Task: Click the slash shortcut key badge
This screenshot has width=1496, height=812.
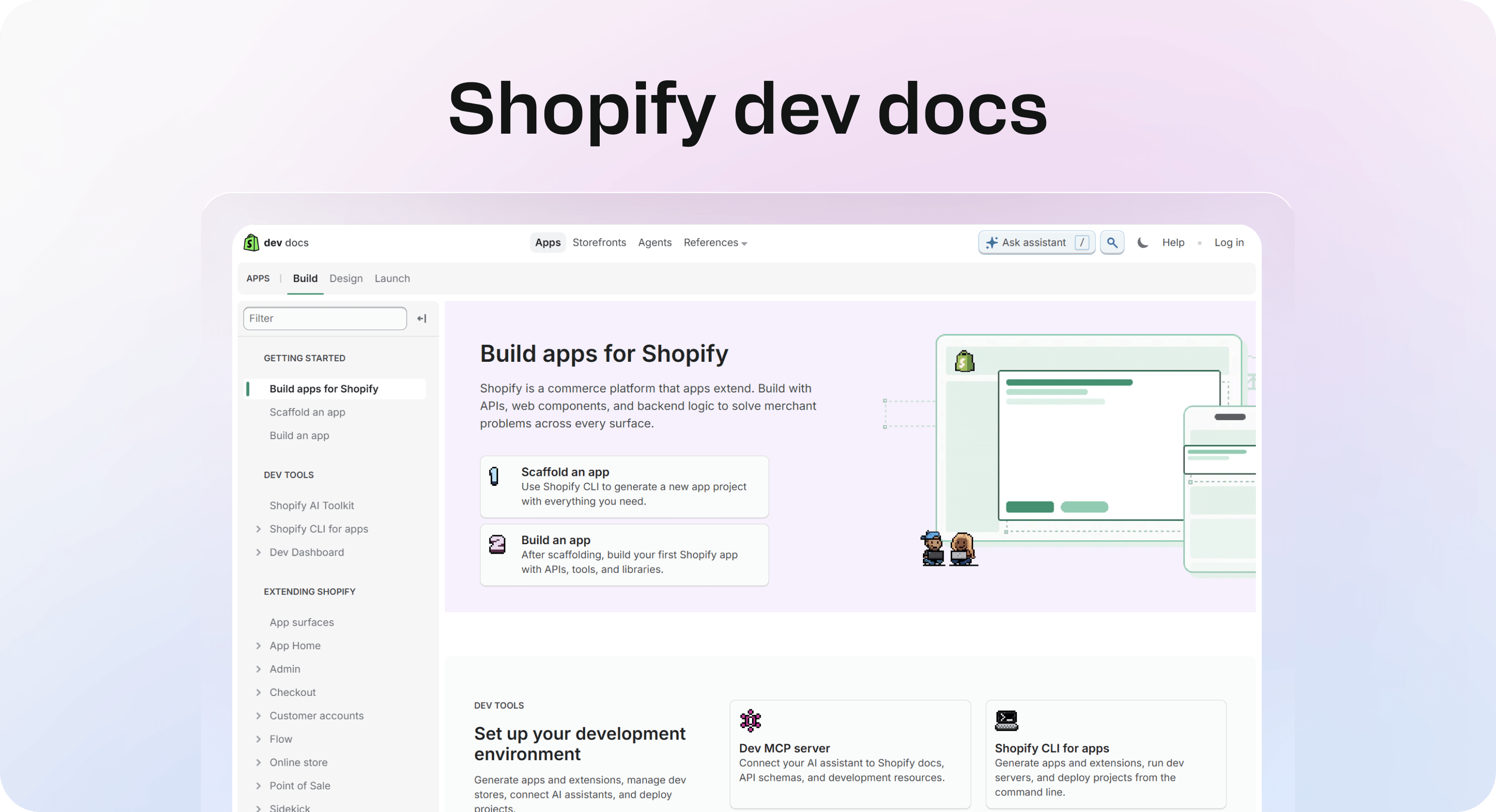Action: coord(1081,243)
